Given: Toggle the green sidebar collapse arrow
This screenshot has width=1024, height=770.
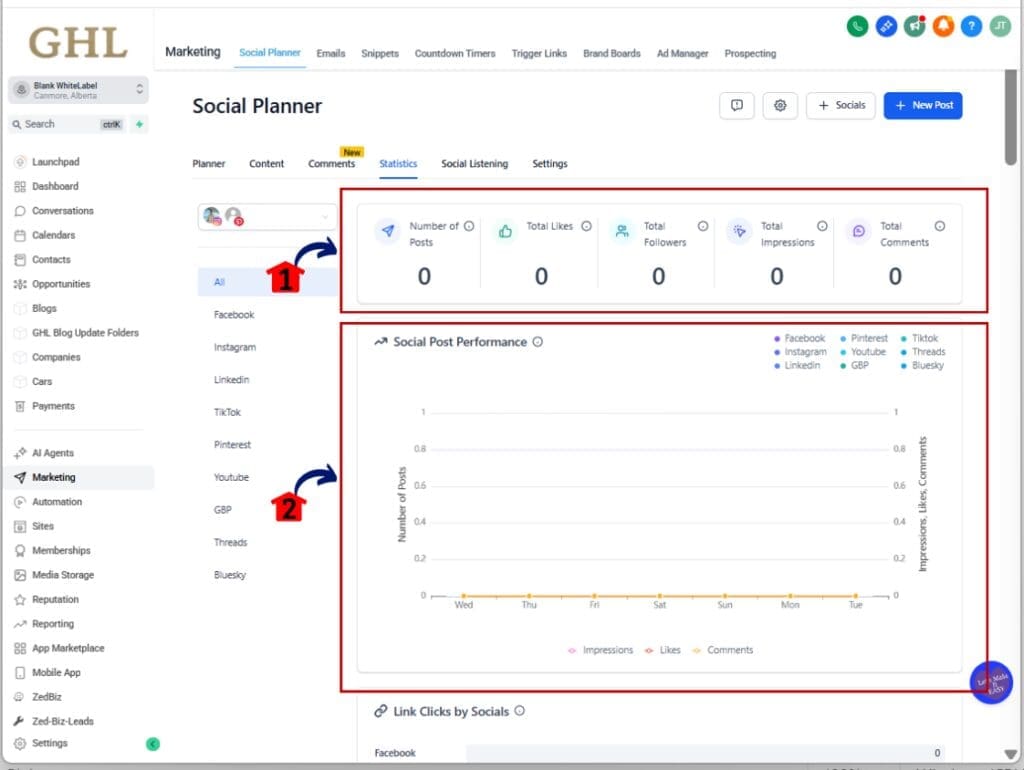Looking at the screenshot, I should click(x=152, y=744).
